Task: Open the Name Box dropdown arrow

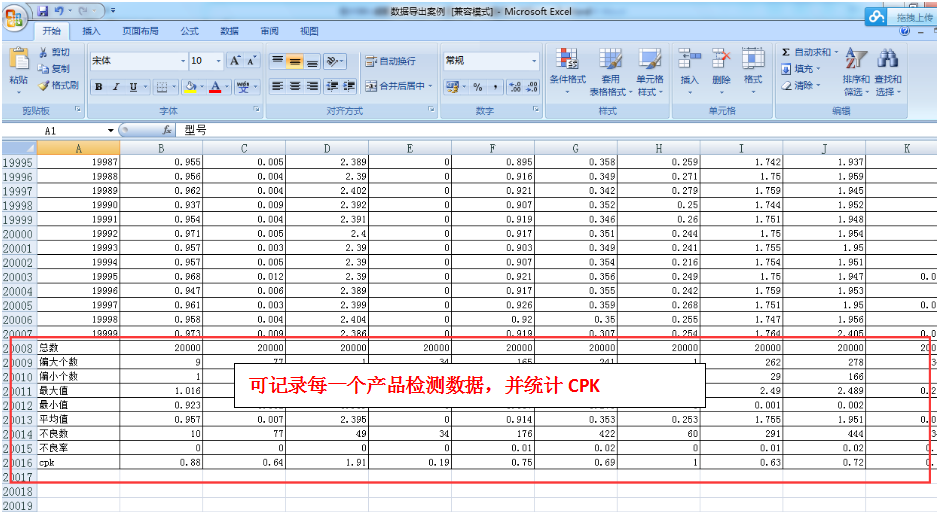Action: pyautogui.click(x=110, y=131)
